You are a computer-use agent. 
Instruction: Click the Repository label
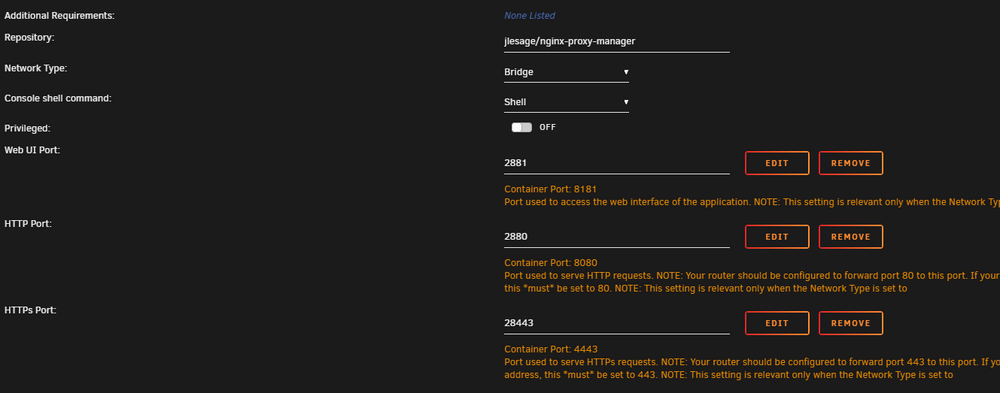tap(29, 38)
